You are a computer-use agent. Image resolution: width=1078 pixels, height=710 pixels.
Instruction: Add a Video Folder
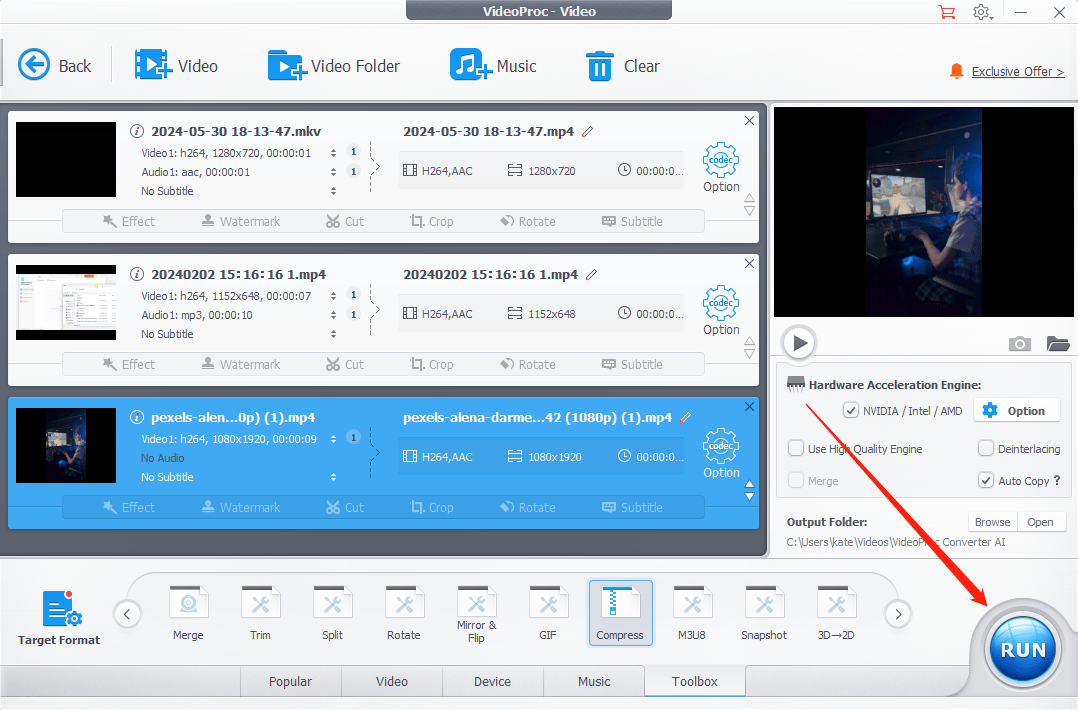[333, 66]
